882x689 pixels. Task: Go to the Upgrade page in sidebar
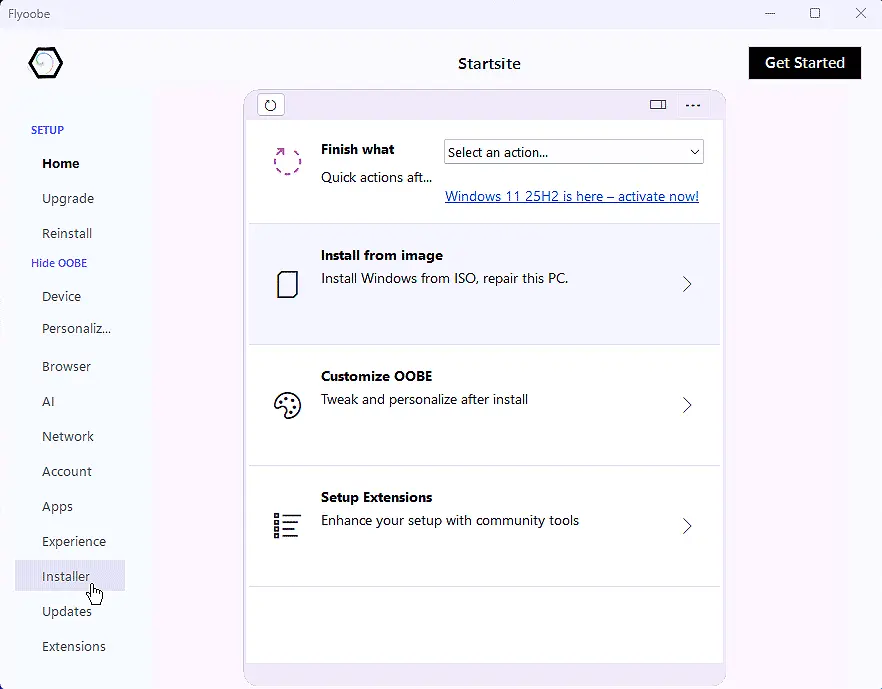pos(68,198)
